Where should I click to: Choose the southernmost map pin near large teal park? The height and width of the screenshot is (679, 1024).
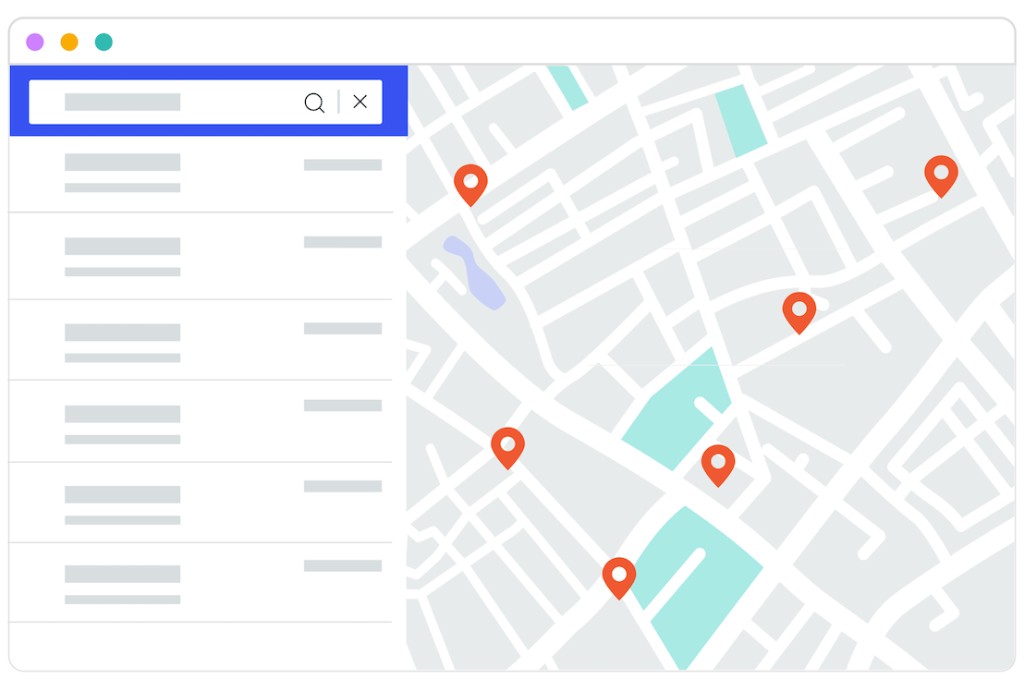[x=619, y=578]
